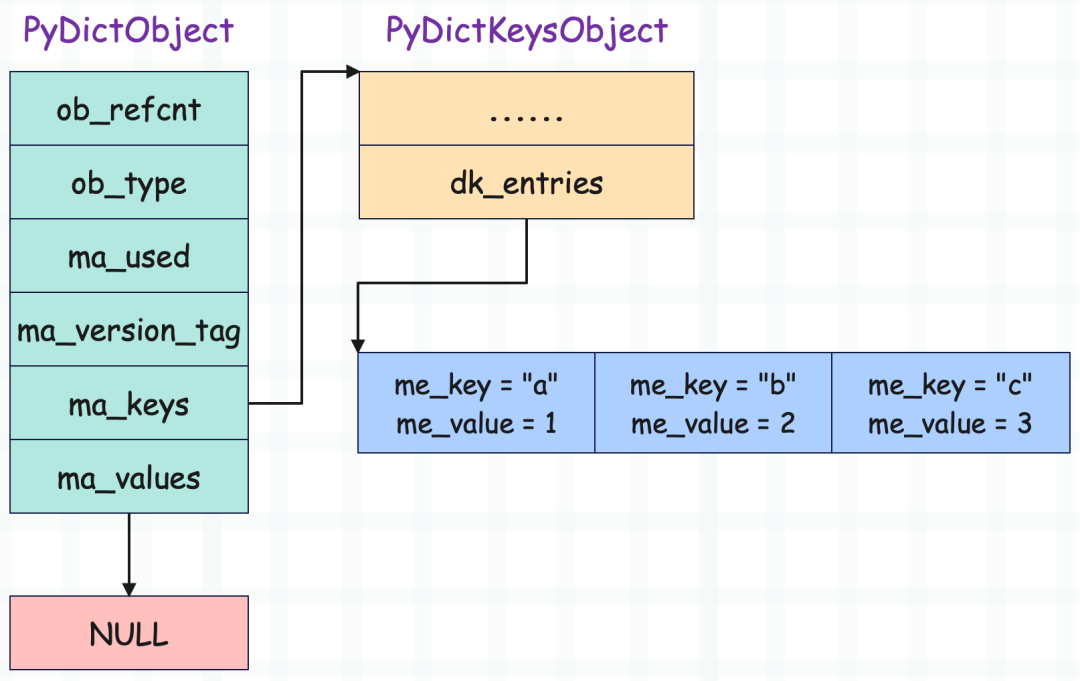1080x681 pixels.
Task: Click the PyDictObject title
Action: tap(128, 31)
